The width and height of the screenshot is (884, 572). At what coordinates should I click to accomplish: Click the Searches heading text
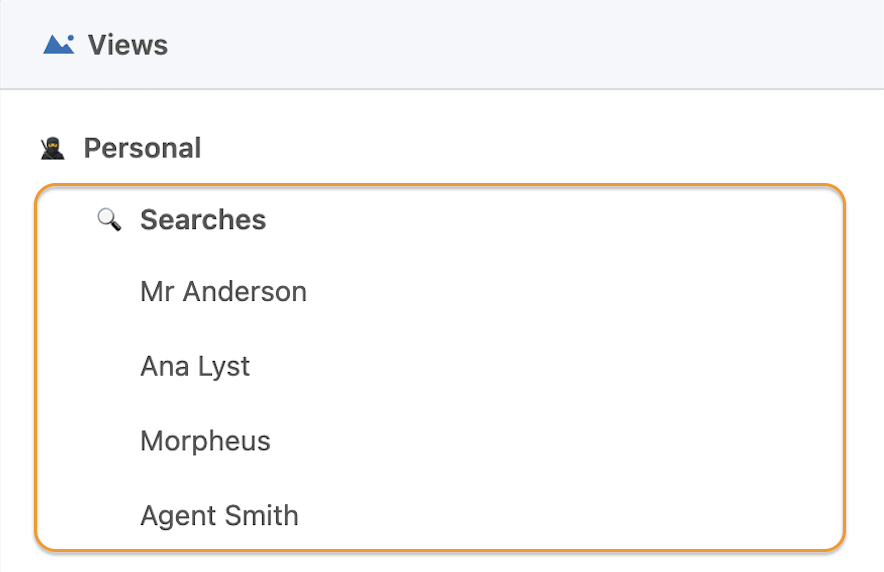coord(203,220)
